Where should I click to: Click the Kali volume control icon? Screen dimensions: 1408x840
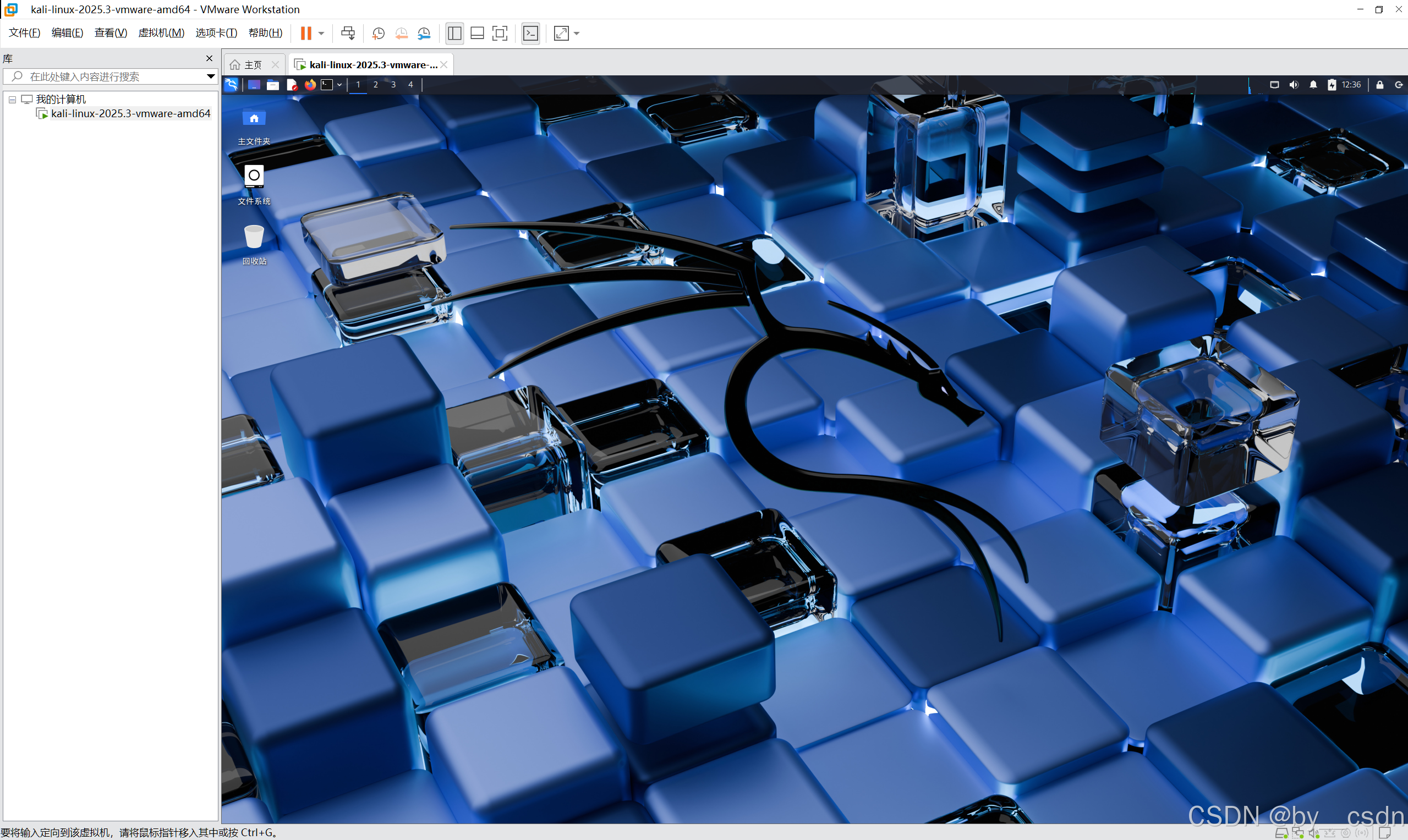1294,85
